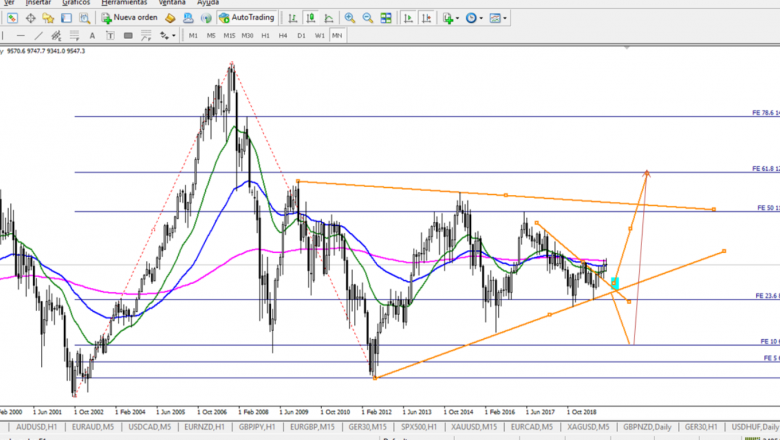Tile chart windows icon
The image size is (780, 440).
(386, 18)
